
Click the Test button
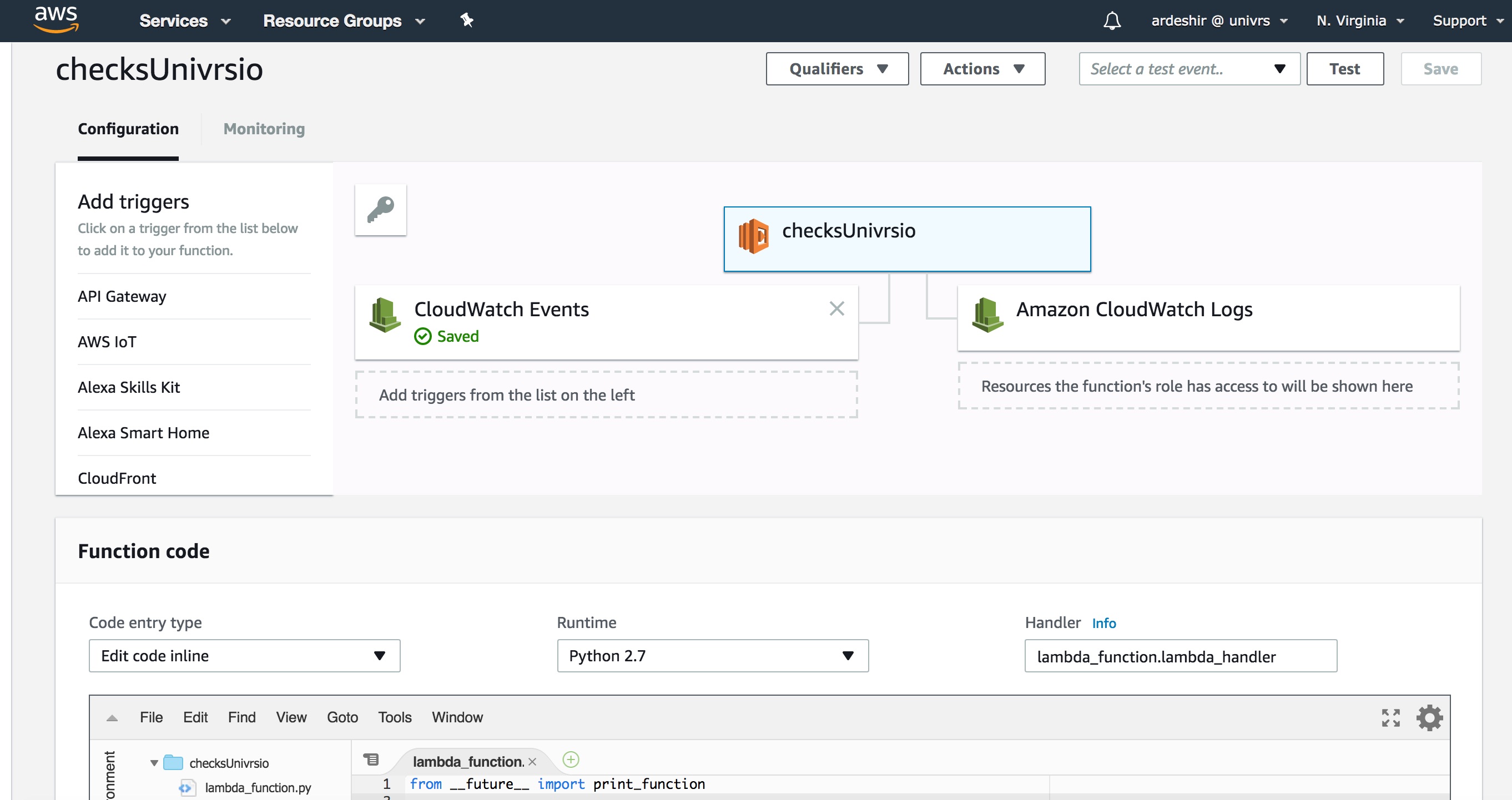point(1344,69)
